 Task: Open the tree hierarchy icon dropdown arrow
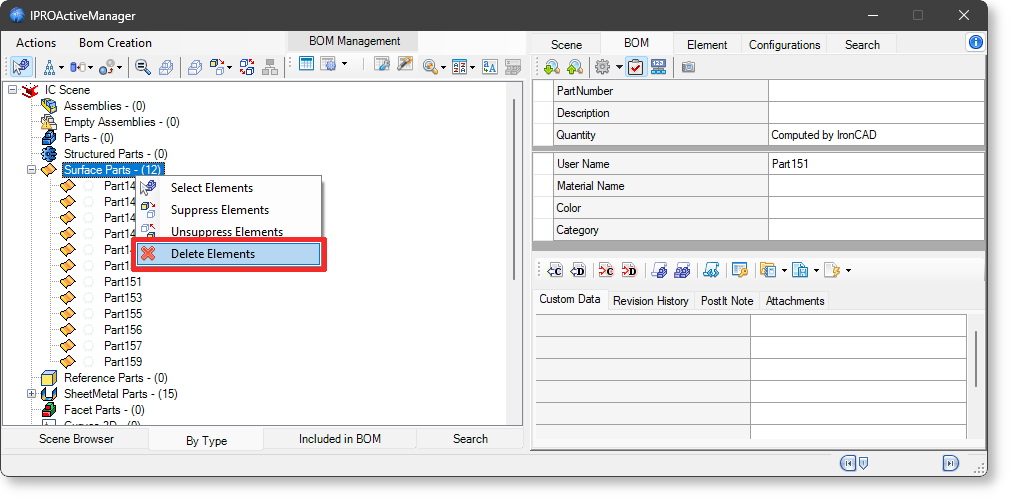point(62,66)
